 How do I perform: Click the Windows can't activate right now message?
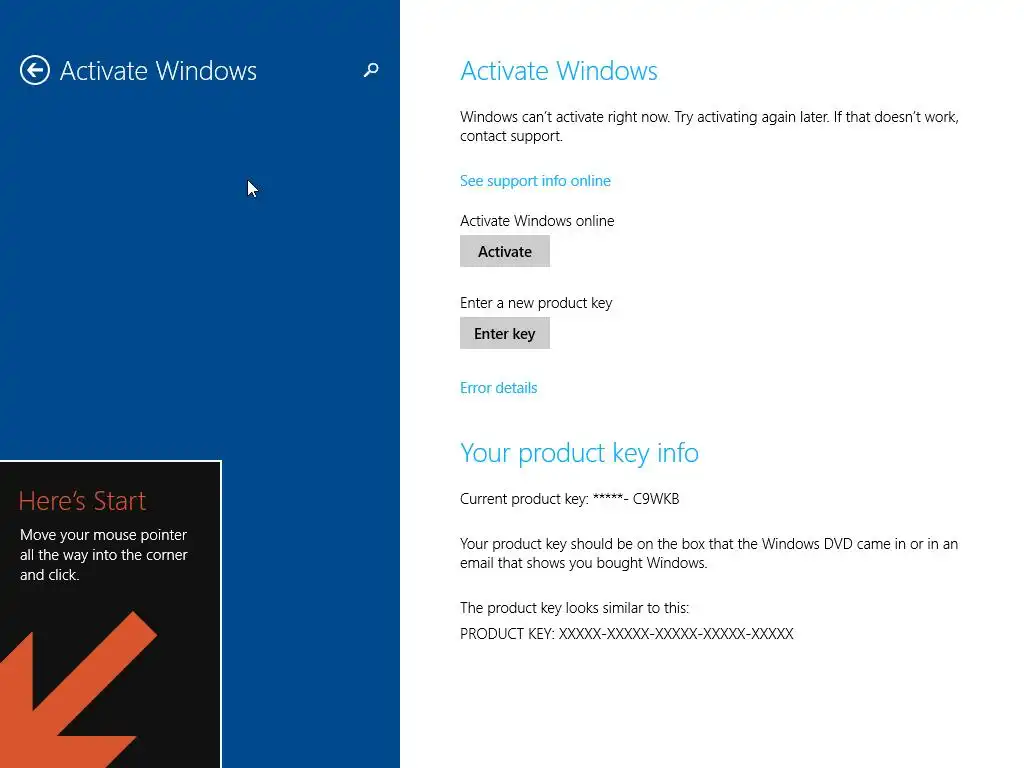(x=709, y=127)
